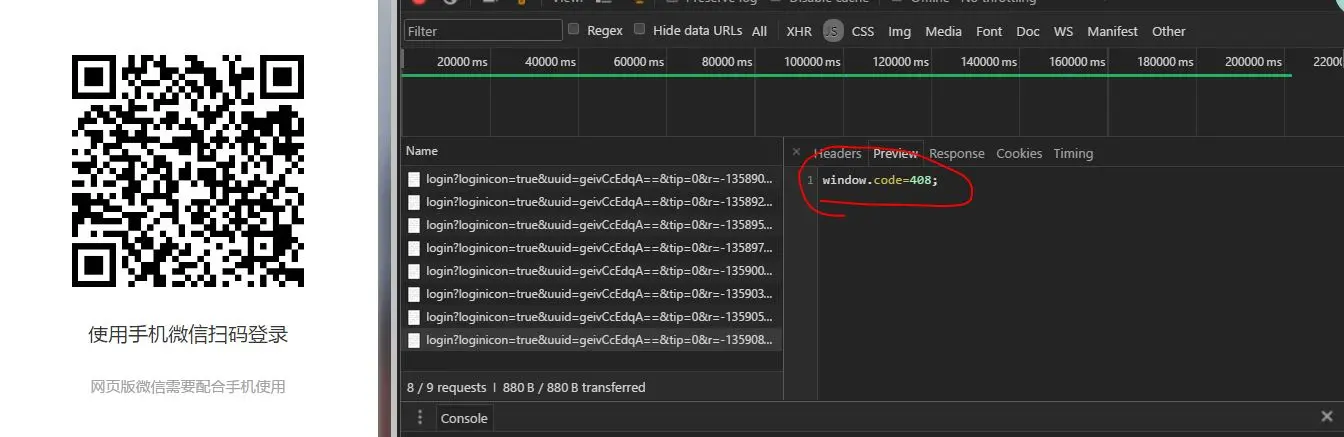
Task: Enable the Hide data URLs checkbox
Action: pyautogui.click(x=640, y=29)
